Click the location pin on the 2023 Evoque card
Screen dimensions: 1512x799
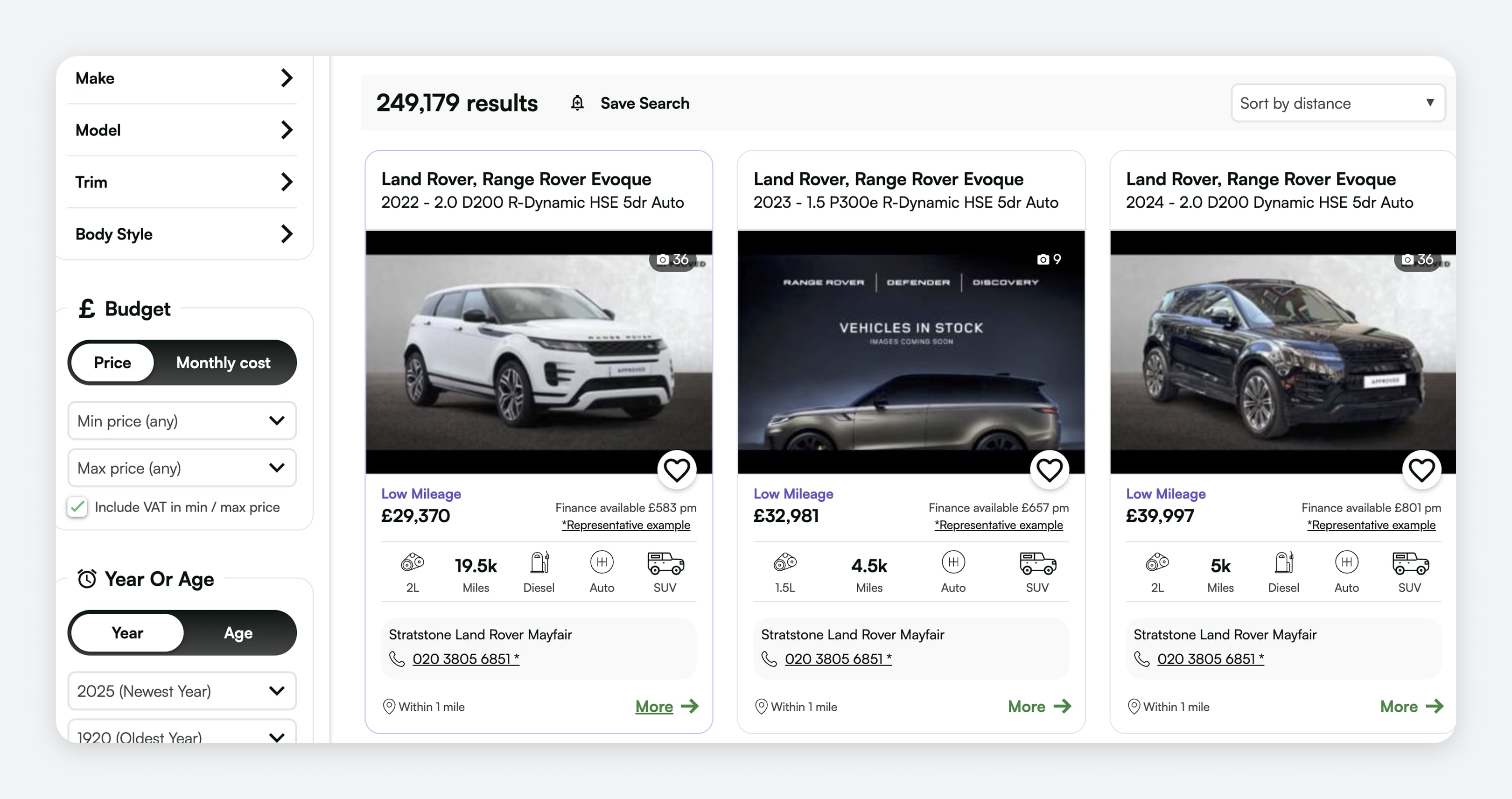pyautogui.click(x=761, y=706)
